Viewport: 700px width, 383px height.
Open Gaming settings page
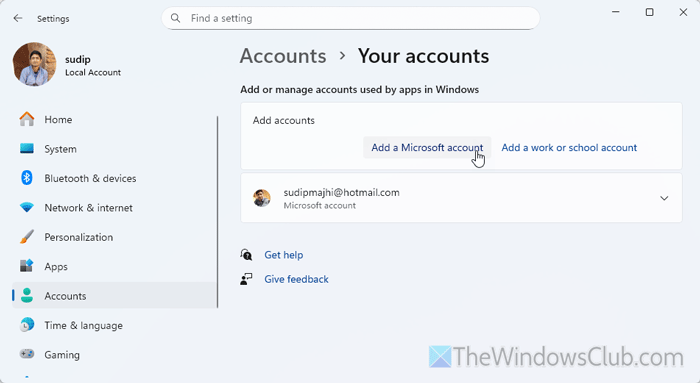pyautogui.click(x=115, y=355)
